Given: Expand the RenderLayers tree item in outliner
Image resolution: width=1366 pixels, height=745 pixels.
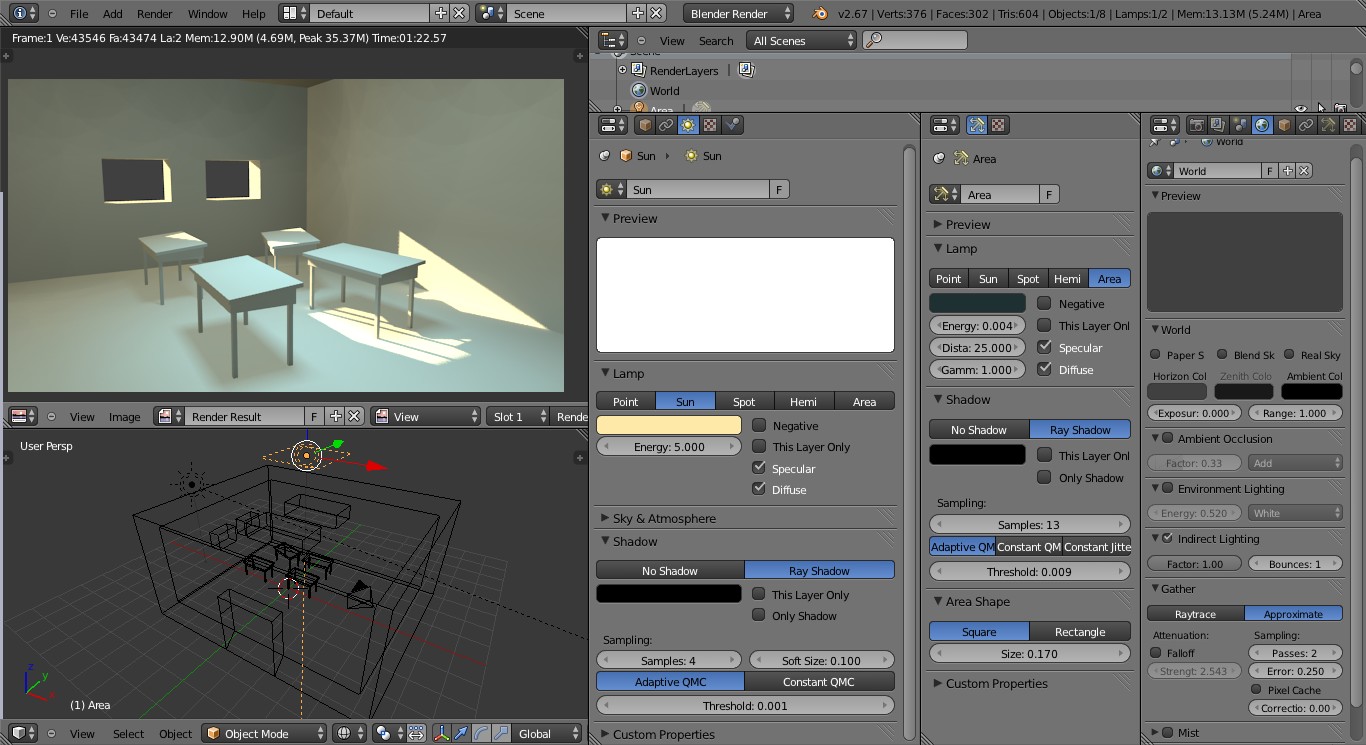Looking at the screenshot, I should click(x=622, y=70).
